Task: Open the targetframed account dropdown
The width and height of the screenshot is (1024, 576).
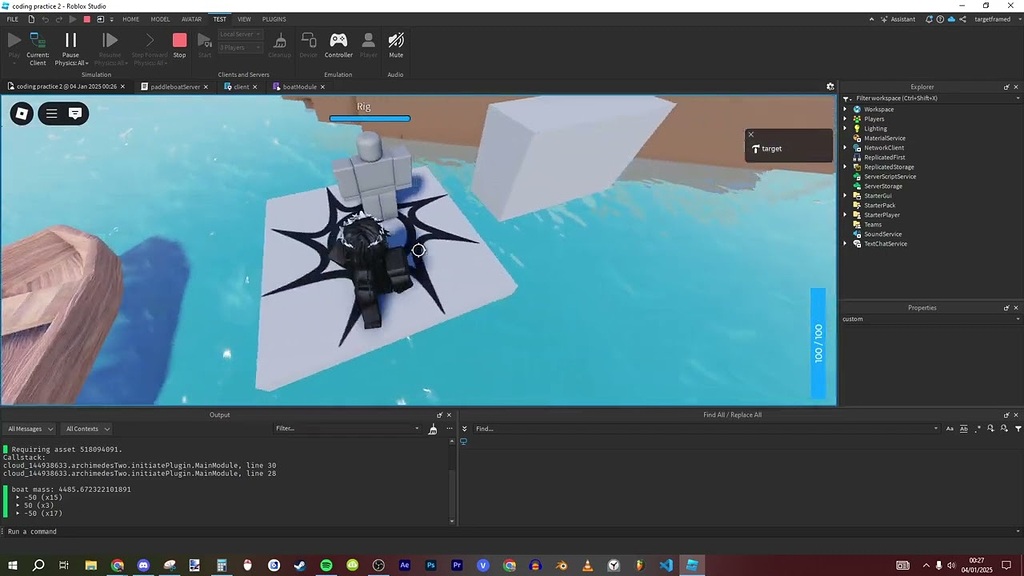Action: [995, 19]
